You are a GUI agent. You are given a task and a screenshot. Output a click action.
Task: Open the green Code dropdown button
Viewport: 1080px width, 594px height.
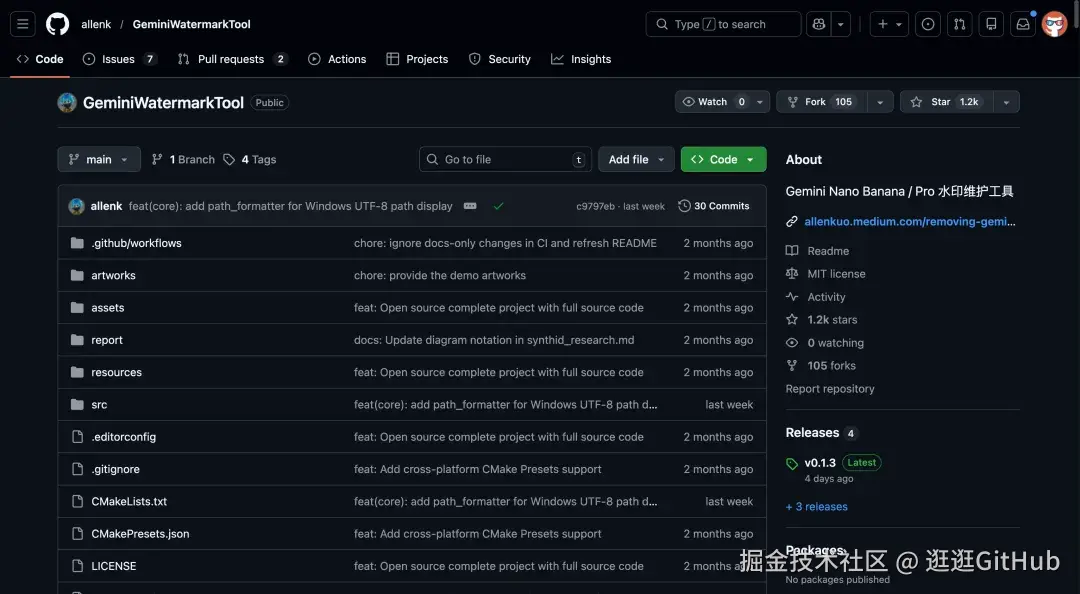tap(723, 159)
